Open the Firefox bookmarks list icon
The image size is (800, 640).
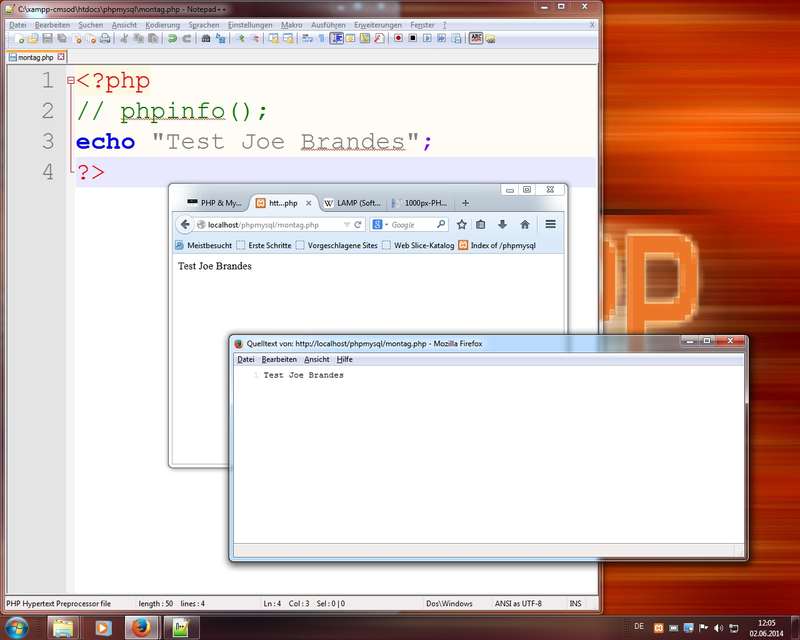click(481, 225)
